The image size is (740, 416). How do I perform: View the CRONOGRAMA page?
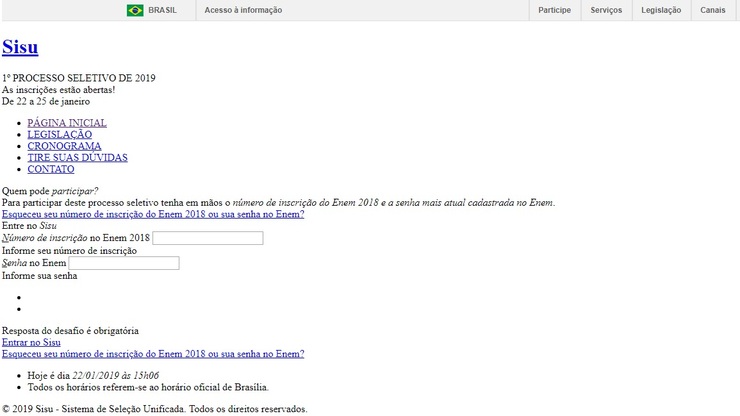(64, 146)
